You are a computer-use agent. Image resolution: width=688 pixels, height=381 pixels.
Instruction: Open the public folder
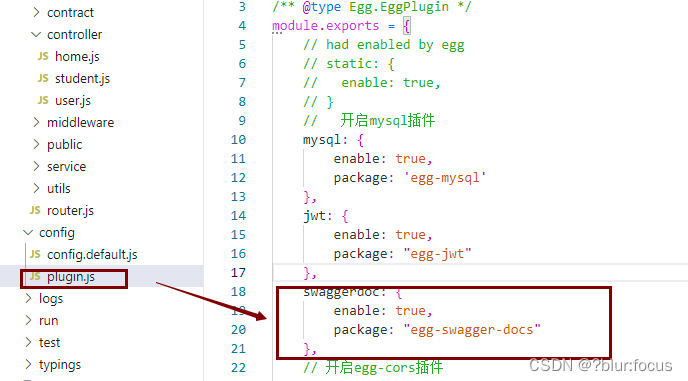tap(64, 144)
